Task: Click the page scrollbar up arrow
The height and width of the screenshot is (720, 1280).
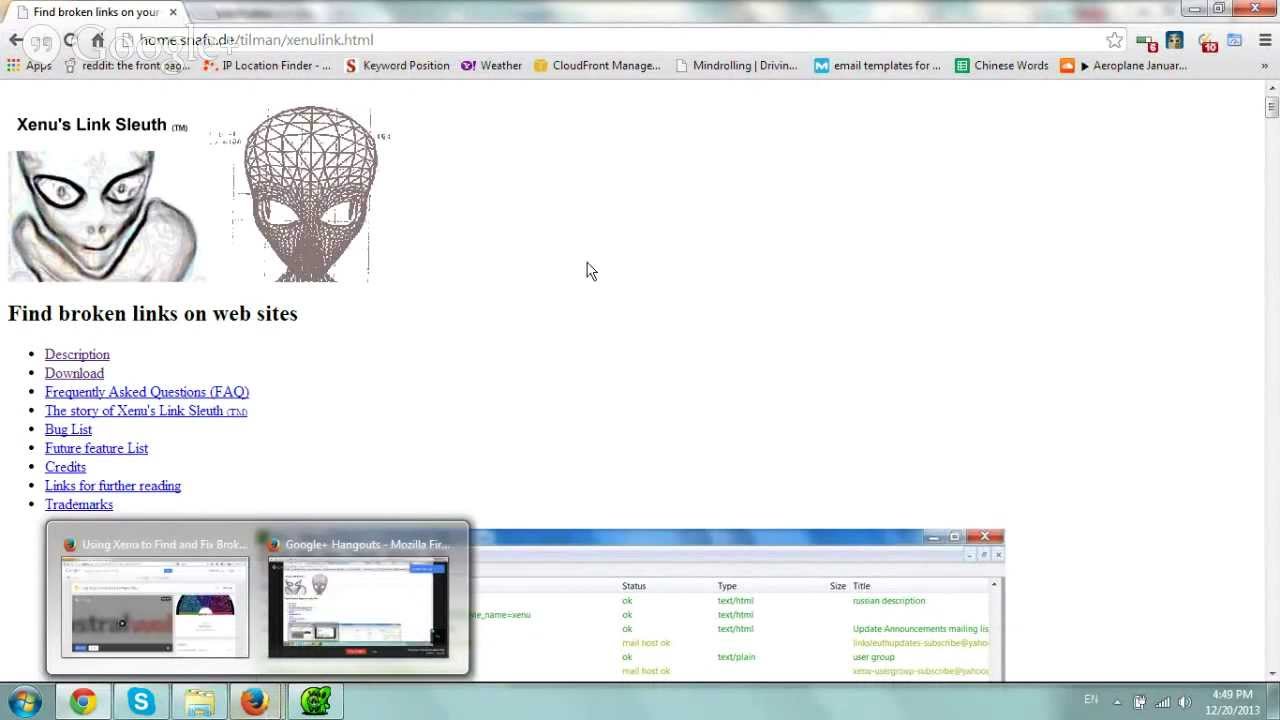Action: [1272, 88]
